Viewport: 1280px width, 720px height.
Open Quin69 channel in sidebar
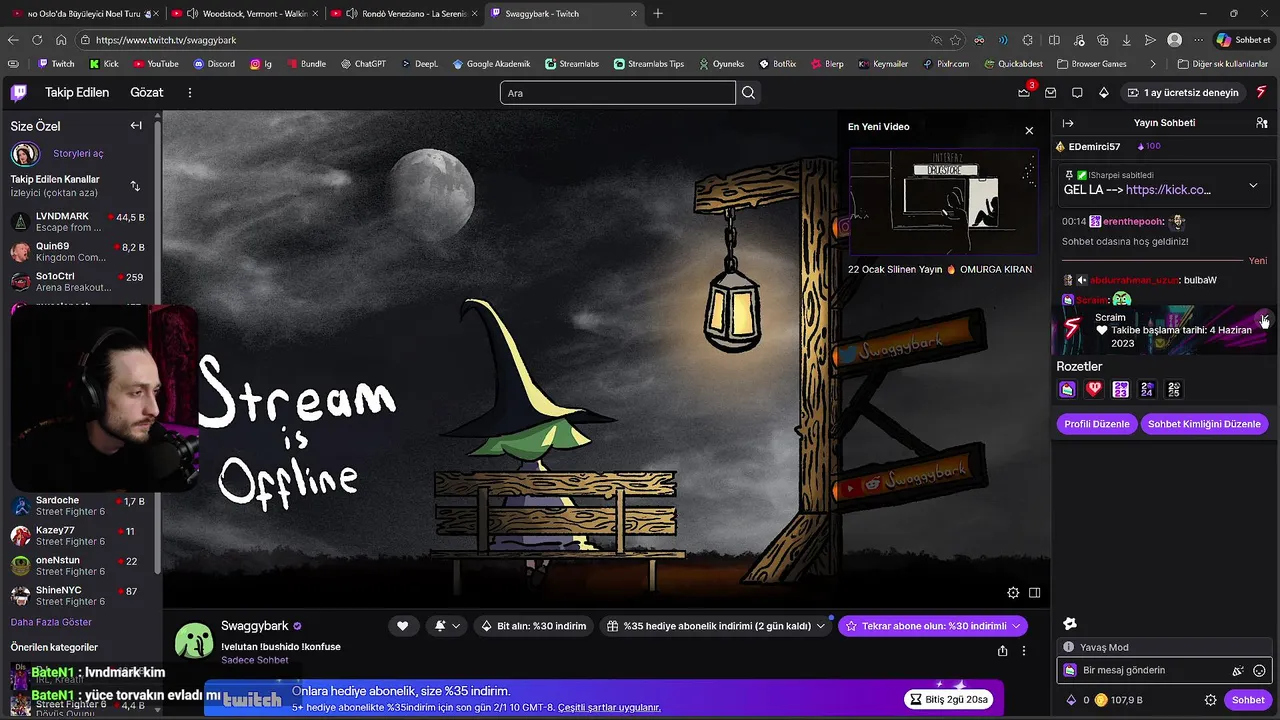click(x=78, y=252)
